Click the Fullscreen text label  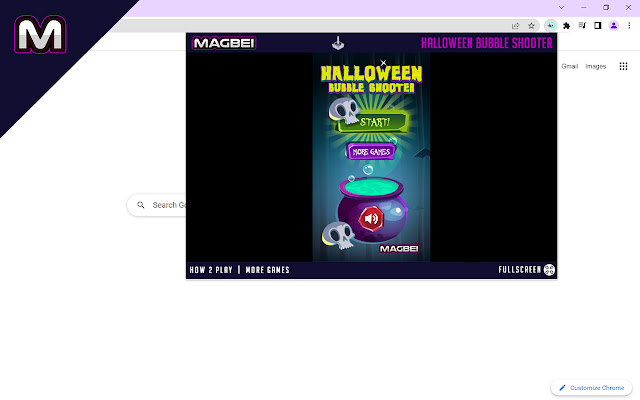tap(520, 270)
